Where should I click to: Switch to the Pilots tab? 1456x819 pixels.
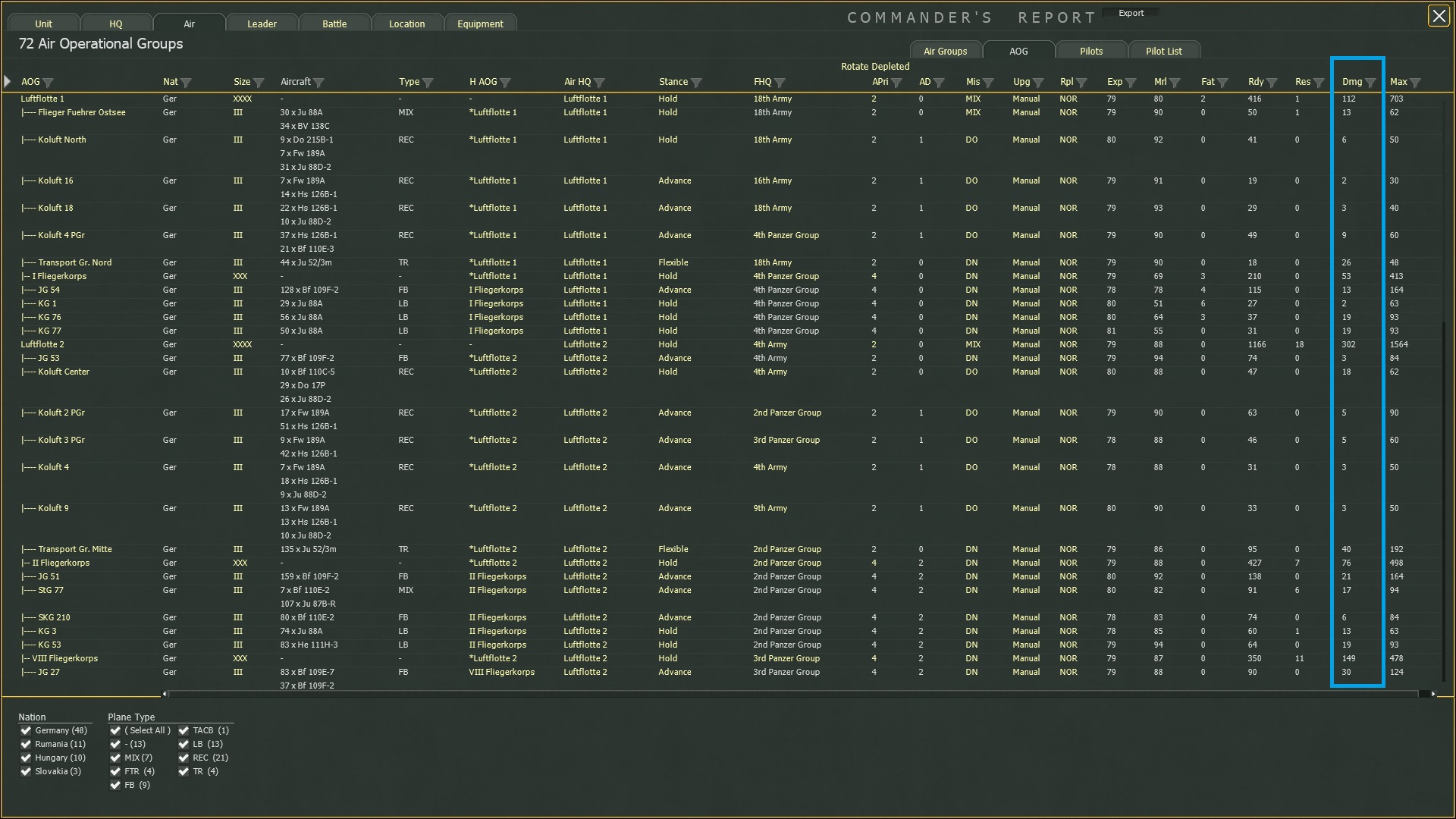[1090, 51]
